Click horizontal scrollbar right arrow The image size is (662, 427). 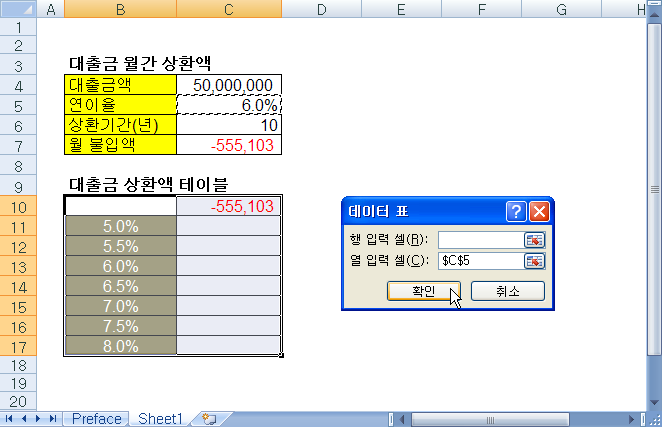click(x=632, y=419)
